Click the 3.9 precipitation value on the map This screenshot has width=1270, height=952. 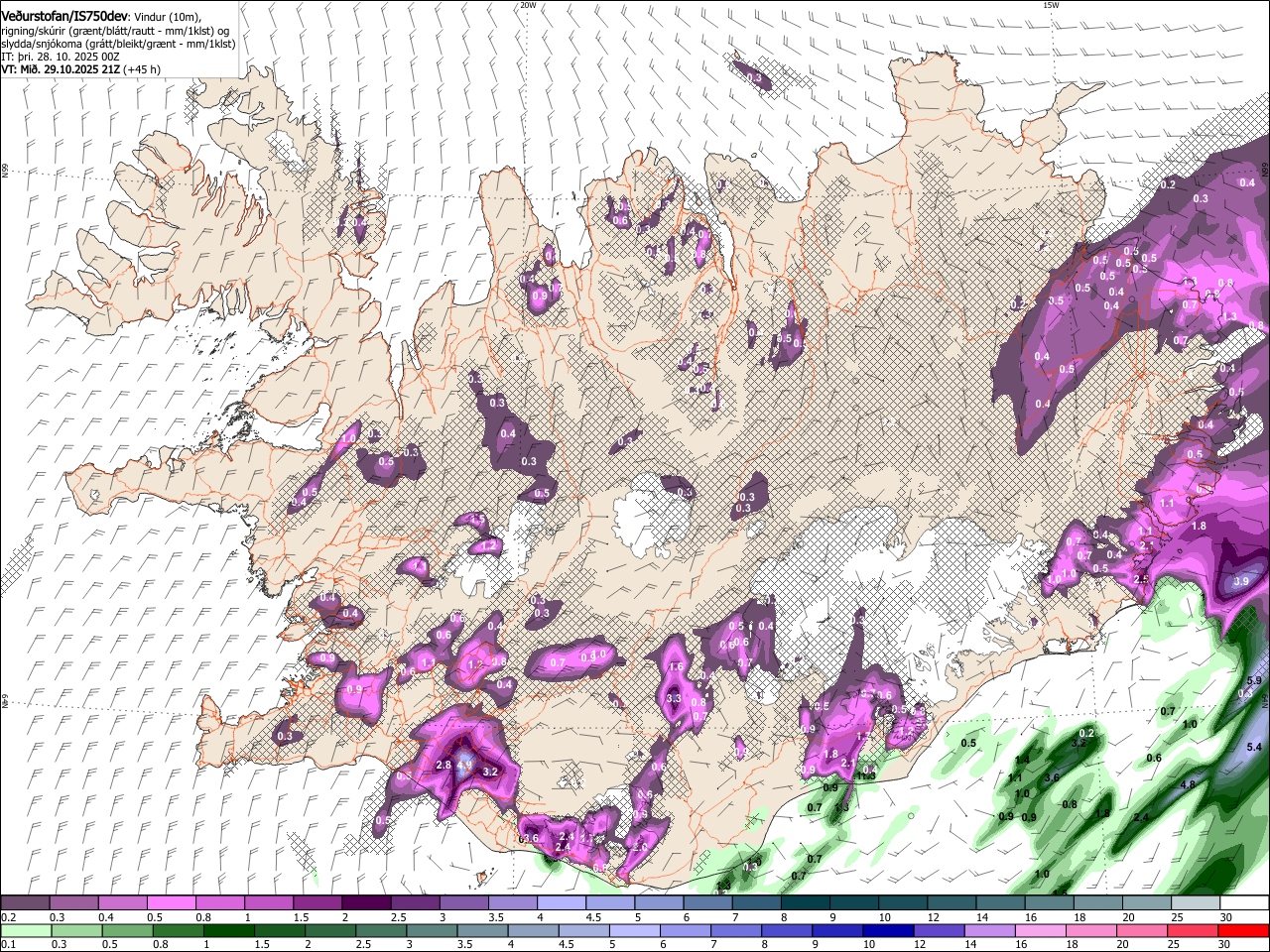(1240, 581)
